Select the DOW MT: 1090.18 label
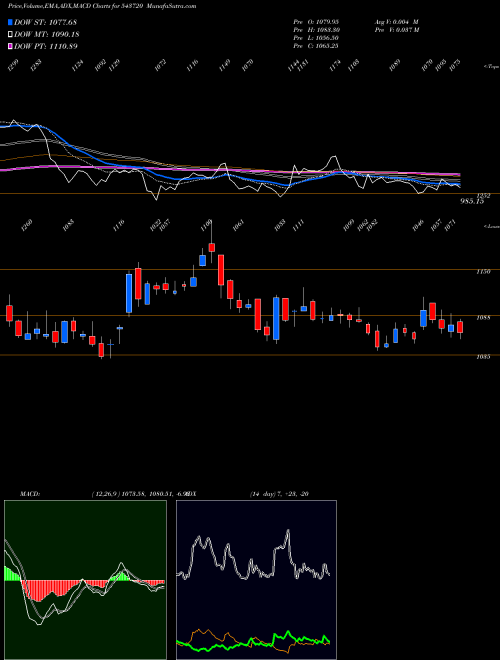 47,35
